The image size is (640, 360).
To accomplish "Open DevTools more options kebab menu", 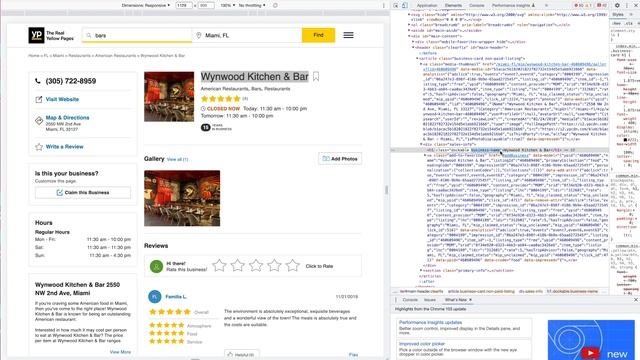I will pyautogui.click(x=627, y=5).
